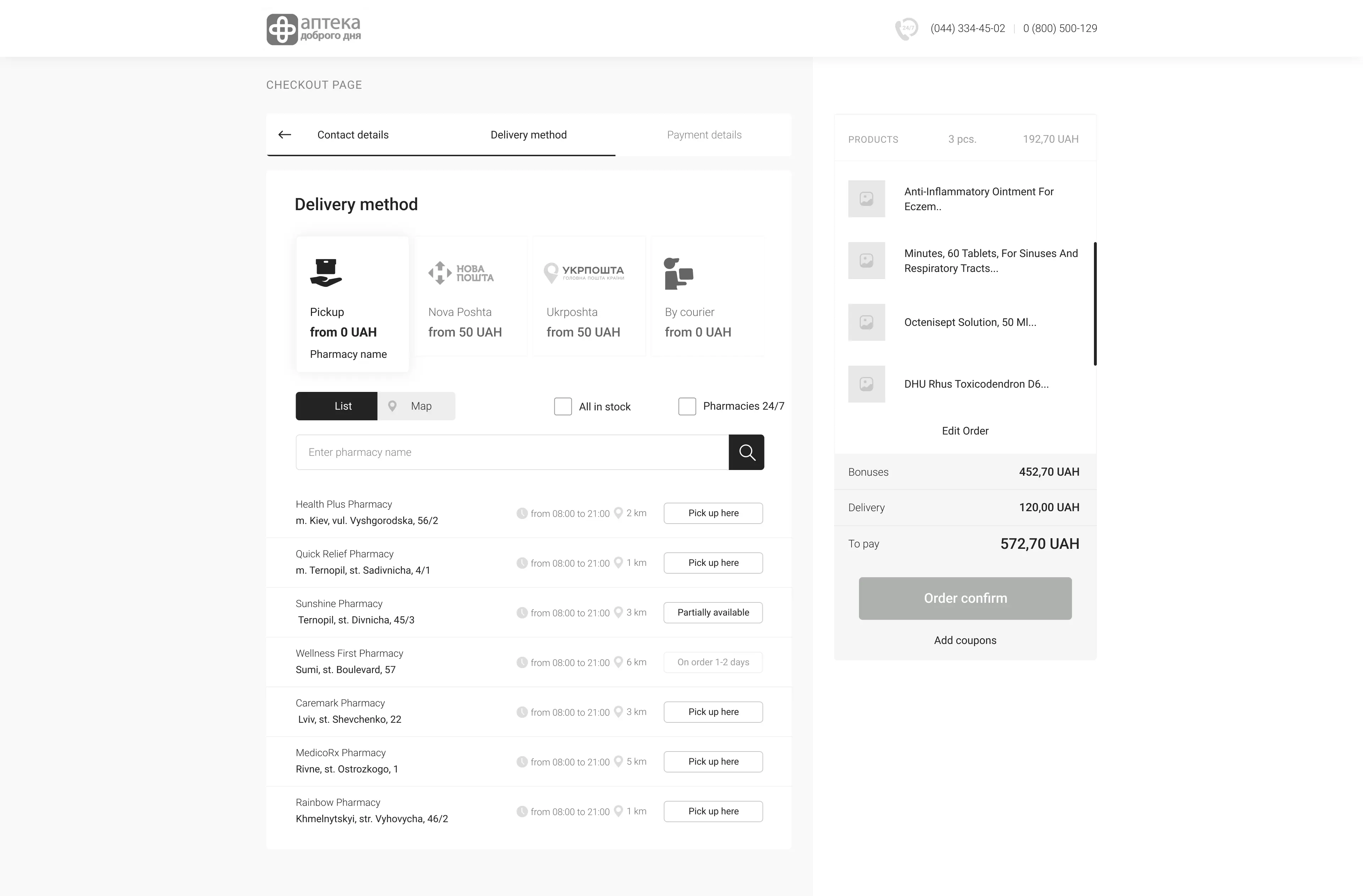Screen dimensions: 1363x896
Task: Click the Edit Order link
Action: click(965, 431)
